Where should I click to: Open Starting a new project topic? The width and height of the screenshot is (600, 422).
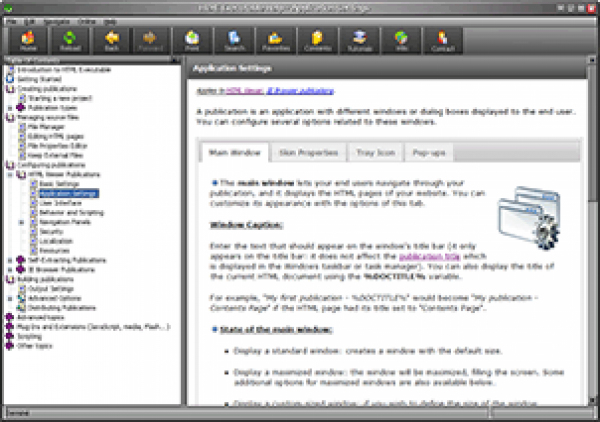tap(60, 98)
